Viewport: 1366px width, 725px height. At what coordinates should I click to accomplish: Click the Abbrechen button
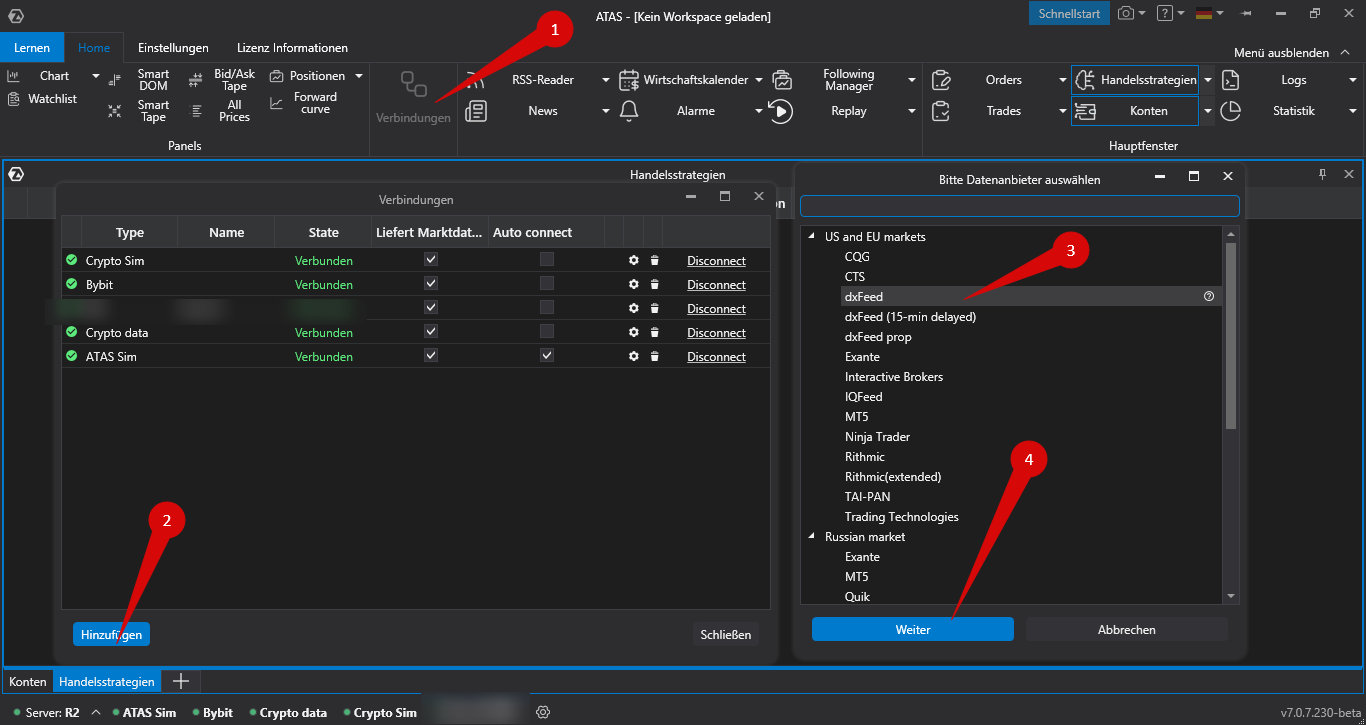click(1127, 630)
